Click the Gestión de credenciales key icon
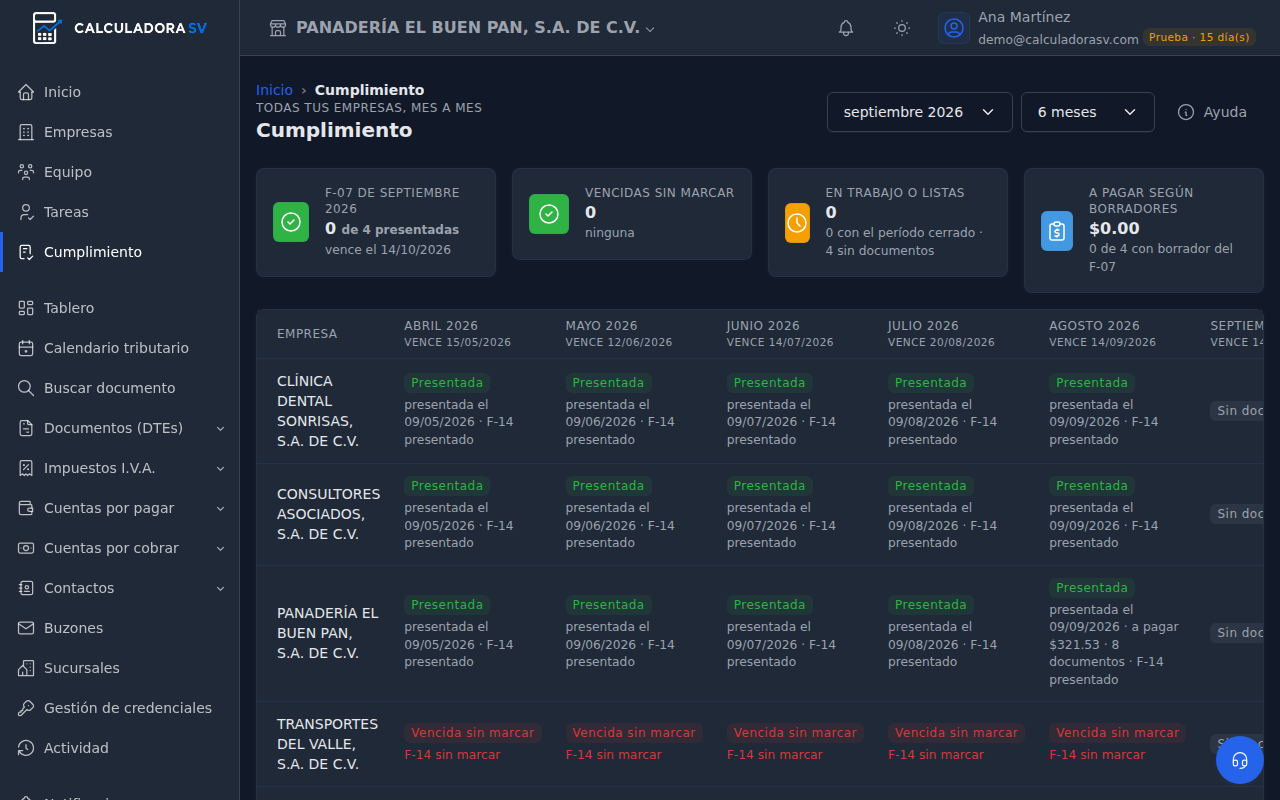 click(x=26, y=708)
